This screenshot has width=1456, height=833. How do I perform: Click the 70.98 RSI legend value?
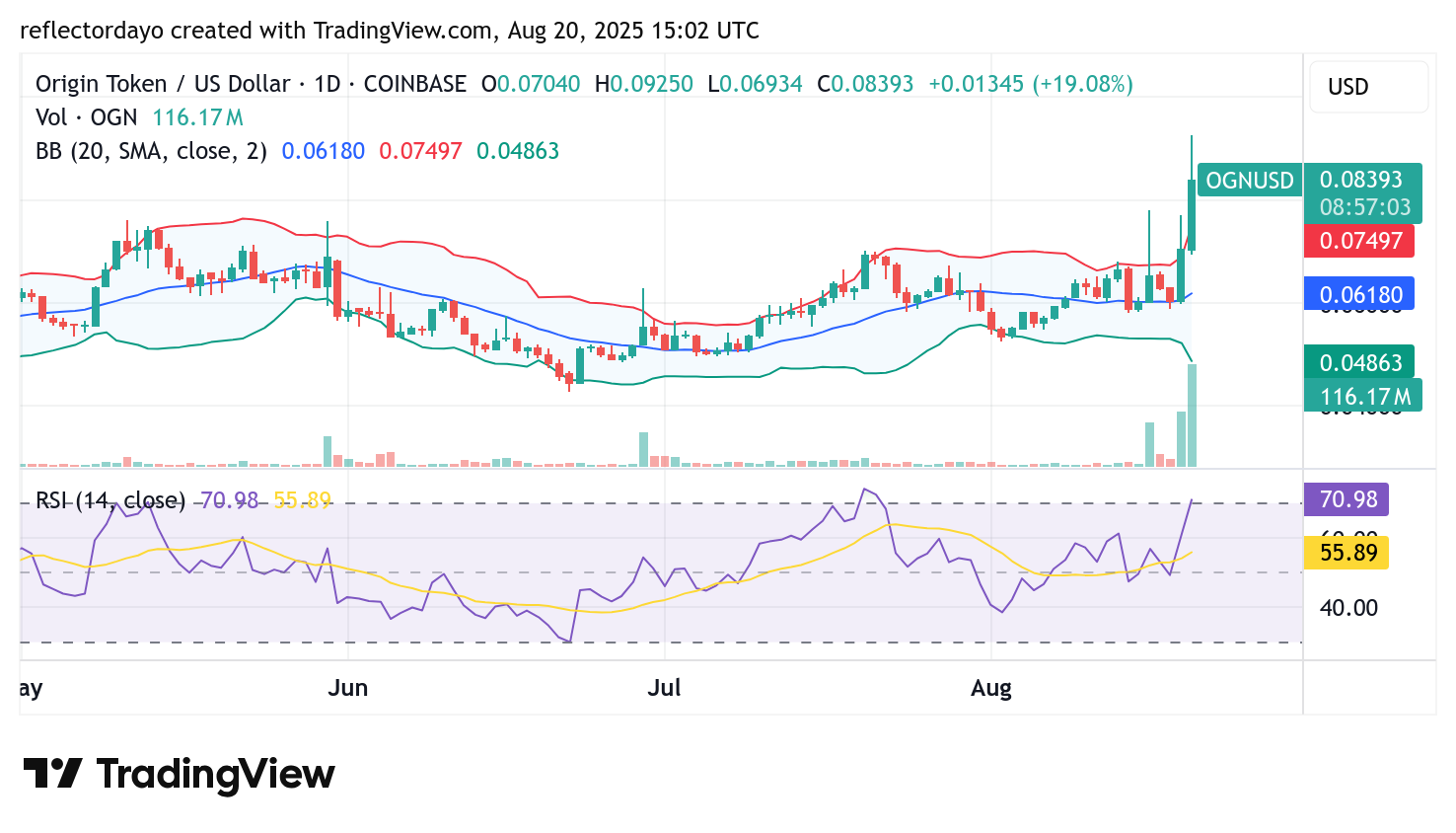229,500
